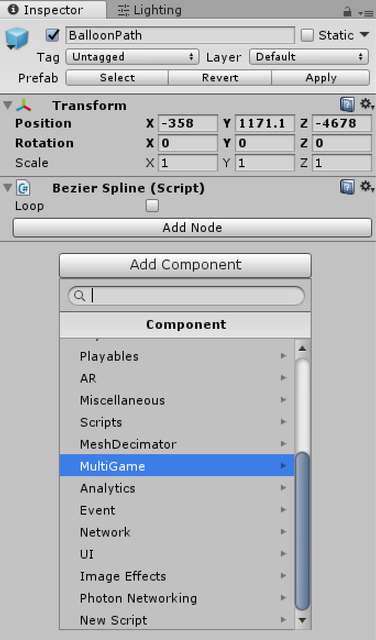Open Transform component help reference
The height and width of the screenshot is (640, 376).
pyautogui.click(x=347, y=105)
